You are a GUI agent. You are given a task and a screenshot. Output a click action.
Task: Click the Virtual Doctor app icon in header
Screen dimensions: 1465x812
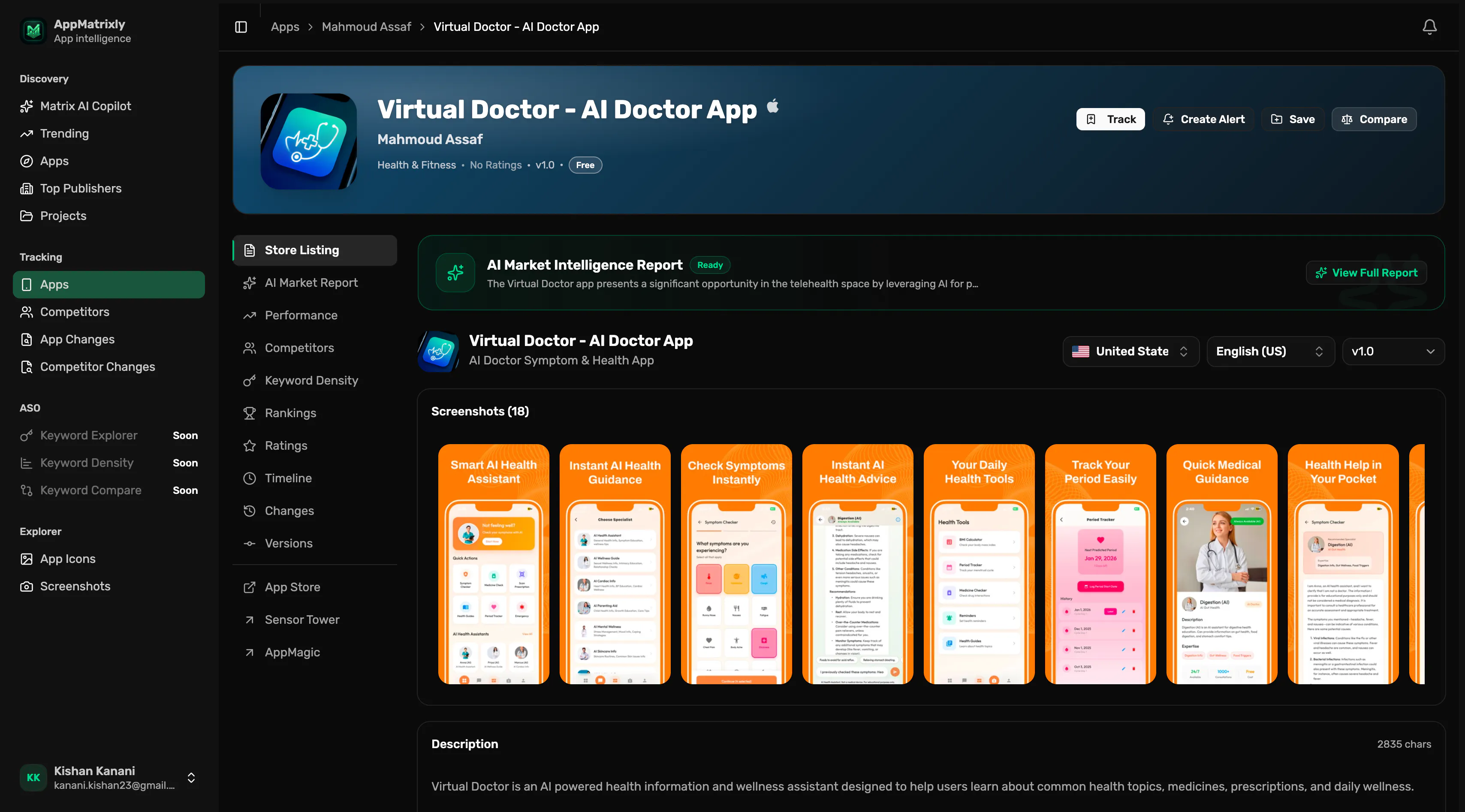[x=309, y=141]
